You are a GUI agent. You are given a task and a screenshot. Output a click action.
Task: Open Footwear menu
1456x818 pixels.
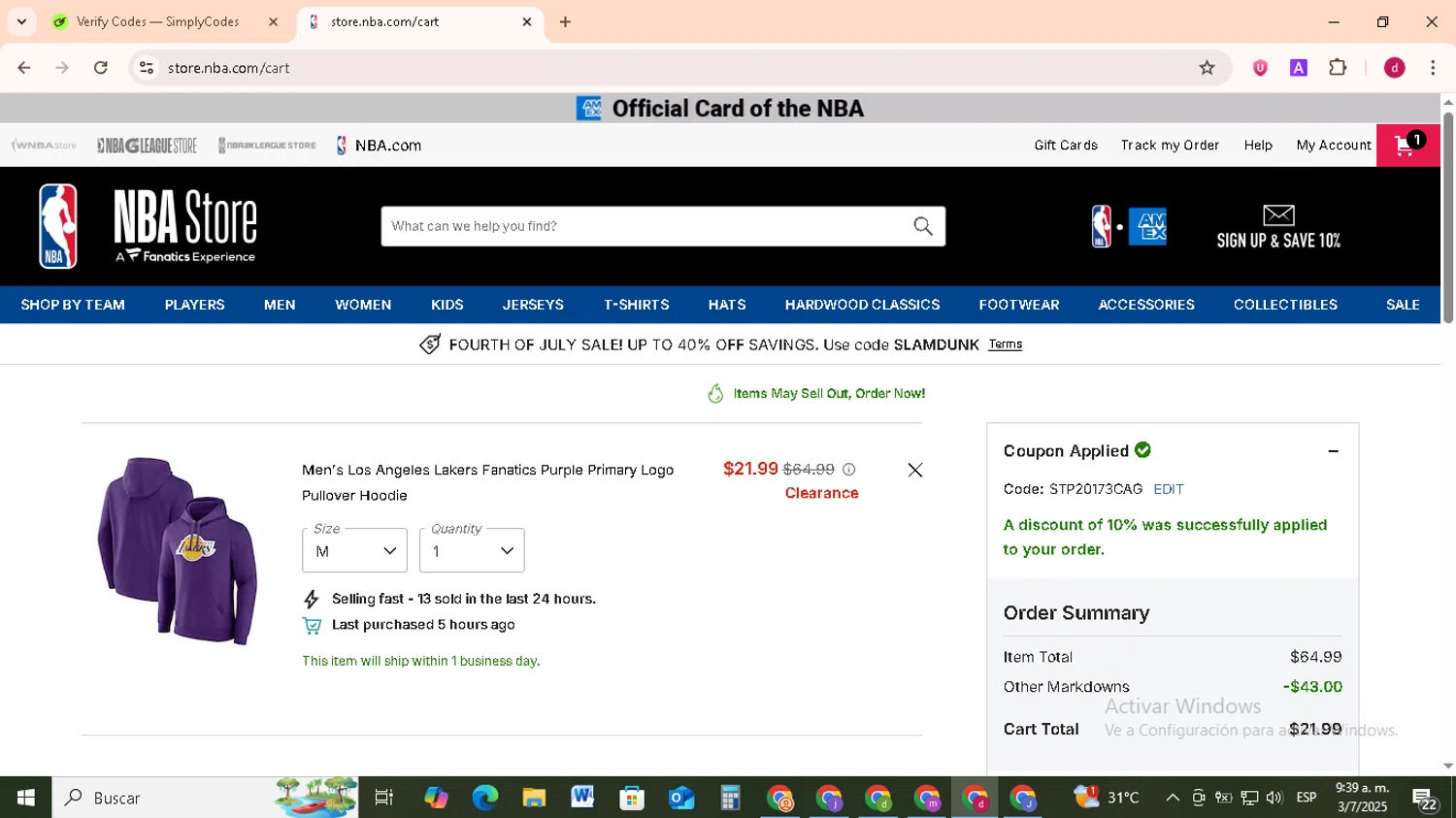tap(1019, 305)
